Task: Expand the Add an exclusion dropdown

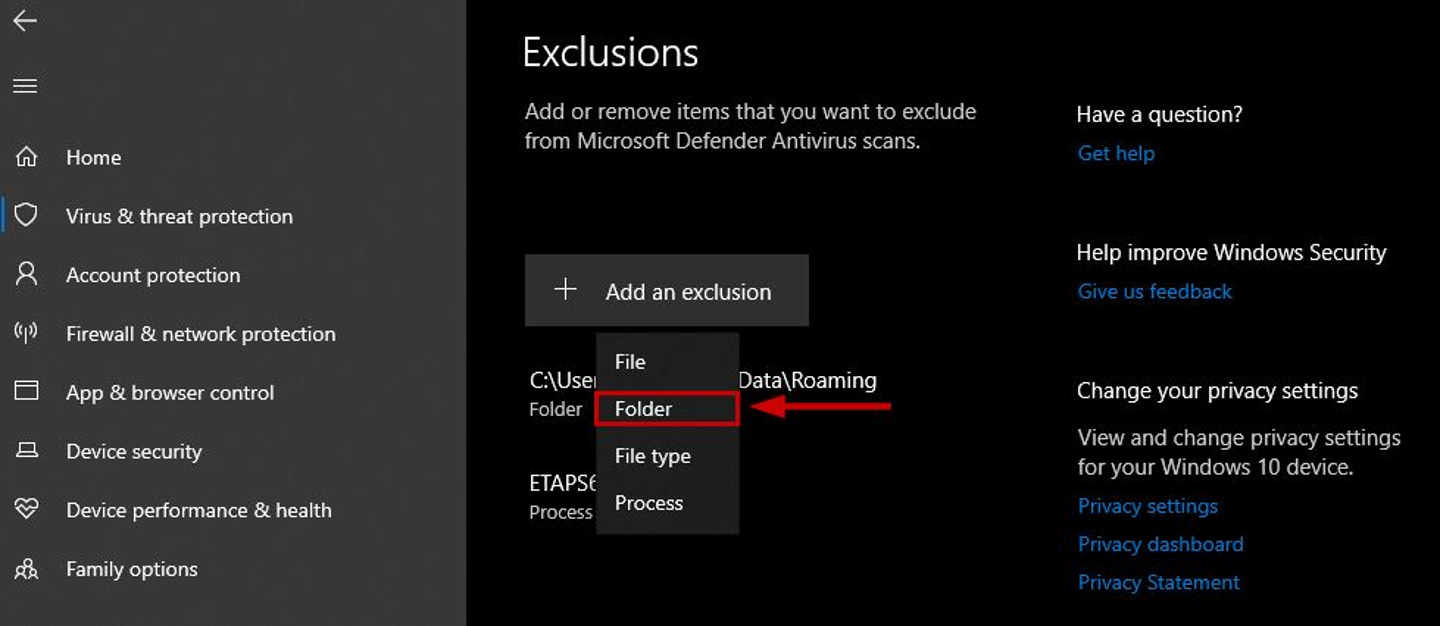Action: point(666,289)
